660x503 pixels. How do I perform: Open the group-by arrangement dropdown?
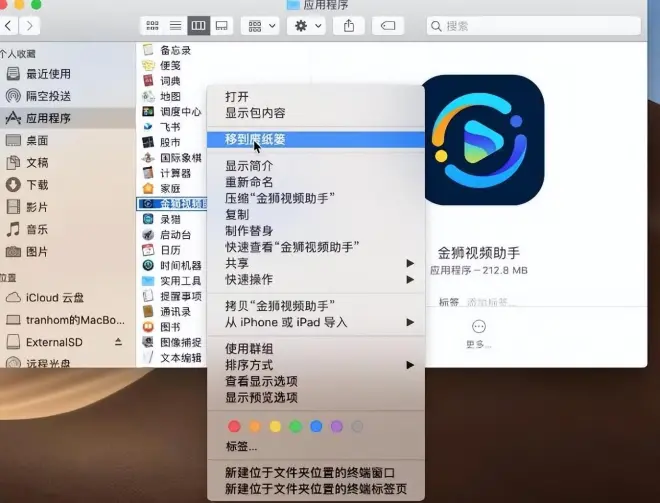point(260,26)
